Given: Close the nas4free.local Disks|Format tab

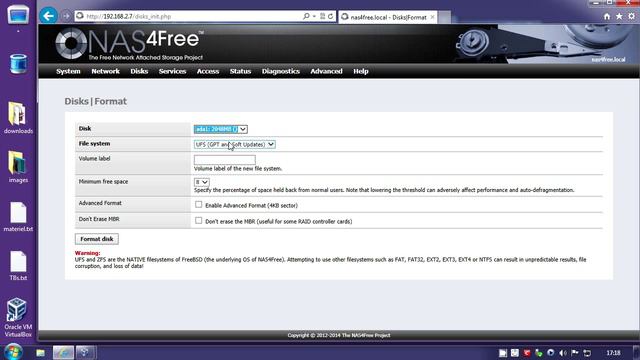Looking at the screenshot, I should (432, 17).
